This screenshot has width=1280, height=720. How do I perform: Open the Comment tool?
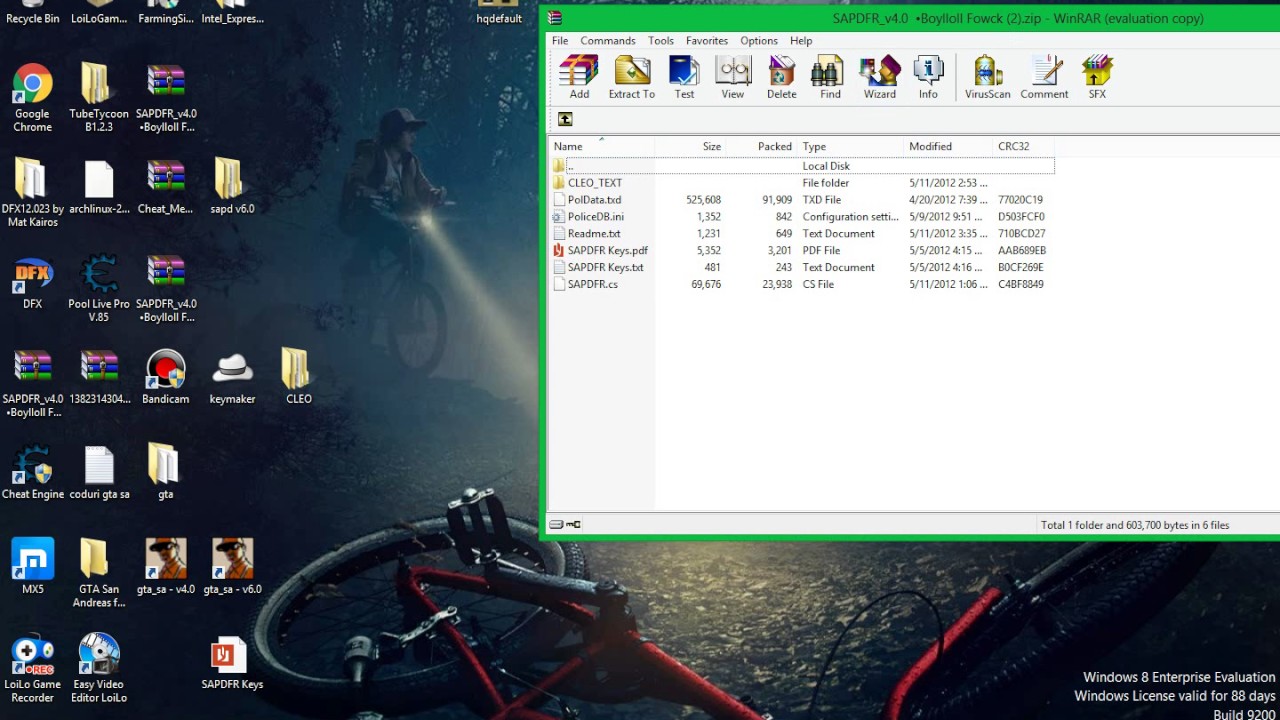[1044, 77]
